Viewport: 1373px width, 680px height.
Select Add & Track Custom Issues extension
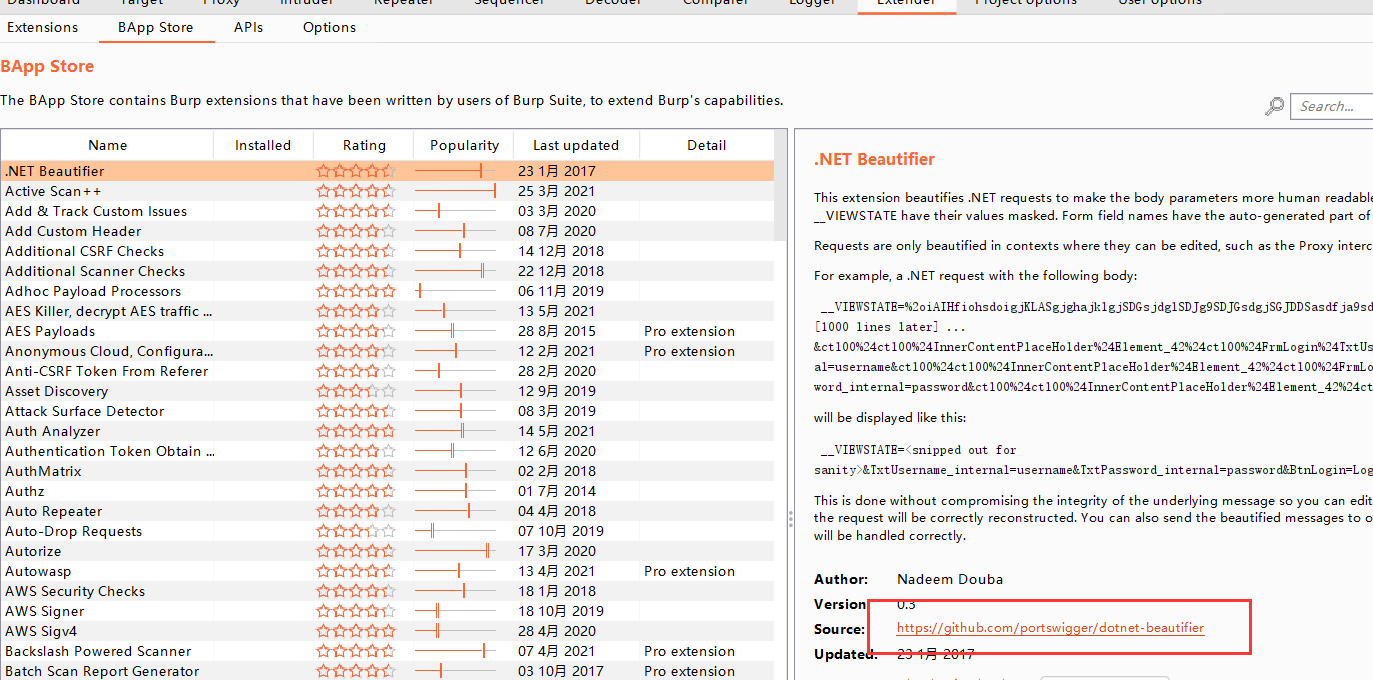(x=387, y=211)
